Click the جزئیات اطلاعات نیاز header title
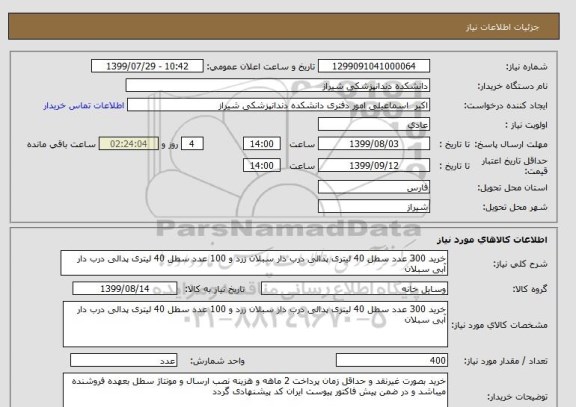Screen dimensions: 576x407 502,28
